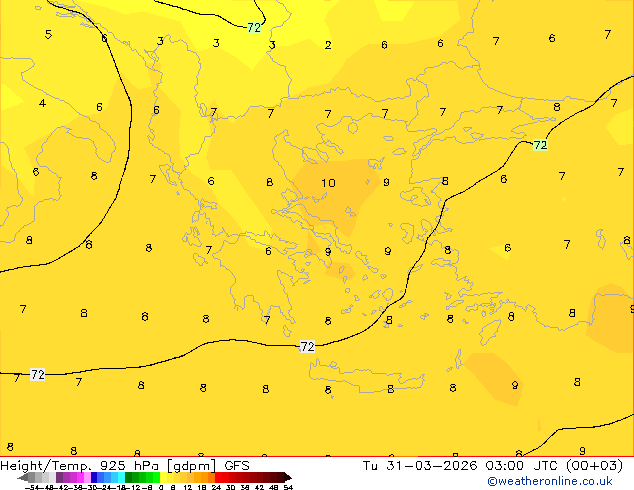
Task: Click the green-tinted 72 contour label on the right
Action: pyautogui.click(x=540, y=145)
